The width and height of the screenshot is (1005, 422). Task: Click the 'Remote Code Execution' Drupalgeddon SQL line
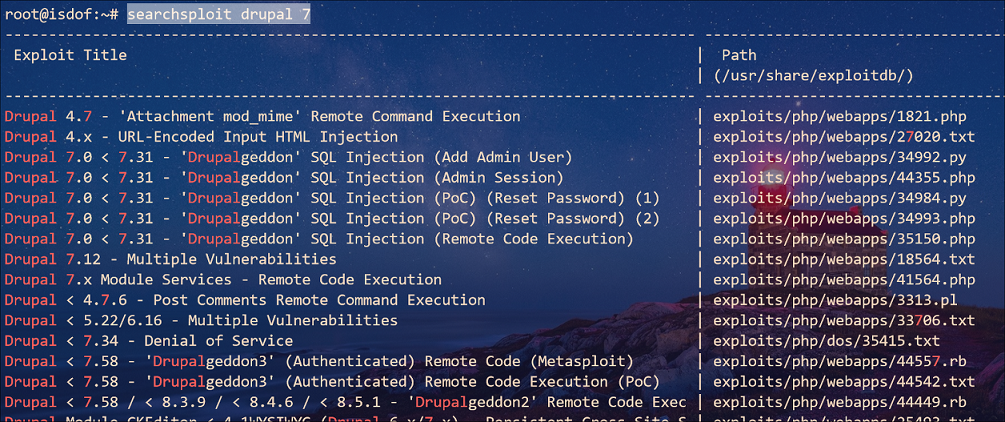tap(319, 239)
